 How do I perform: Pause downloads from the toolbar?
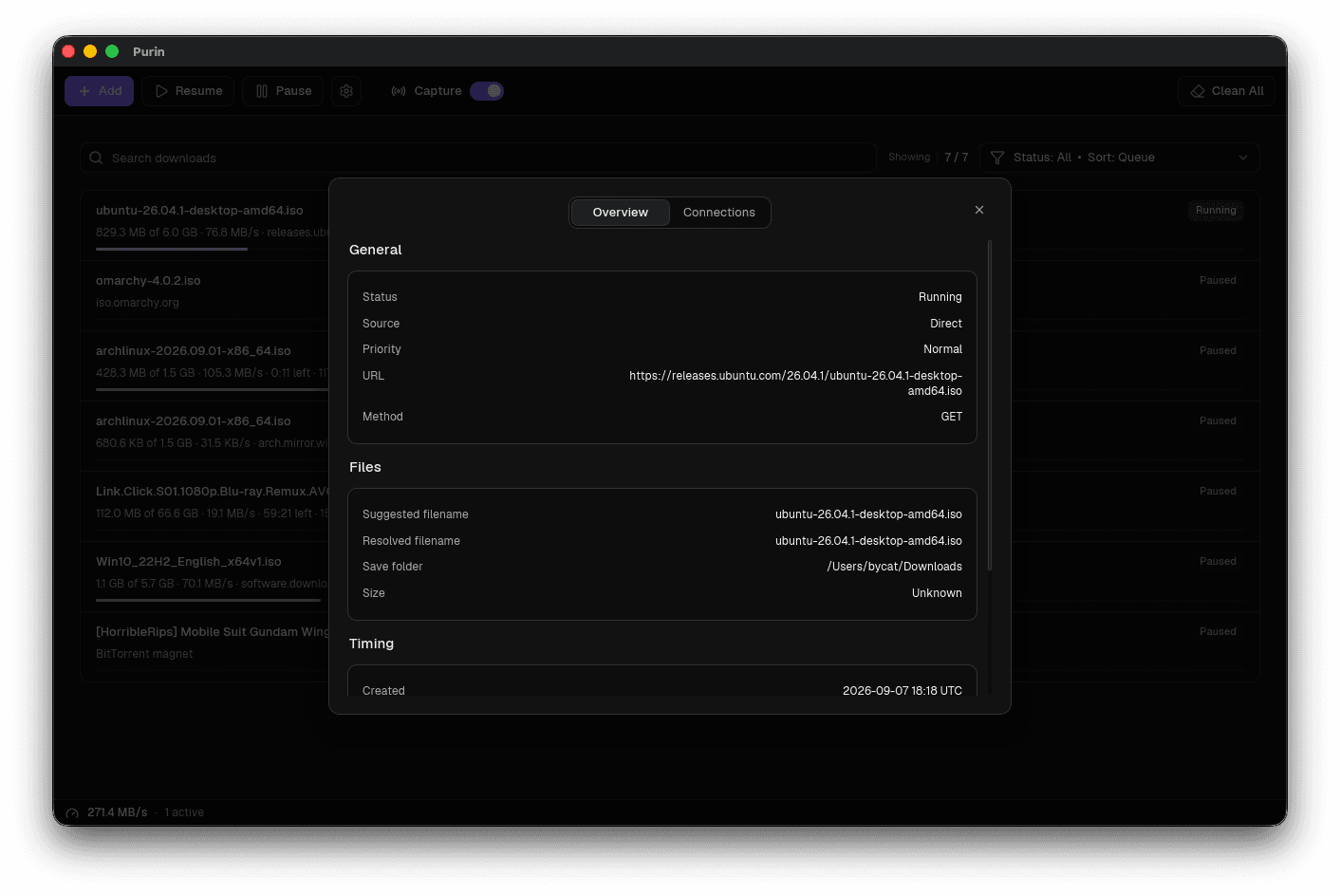point(283,91)
